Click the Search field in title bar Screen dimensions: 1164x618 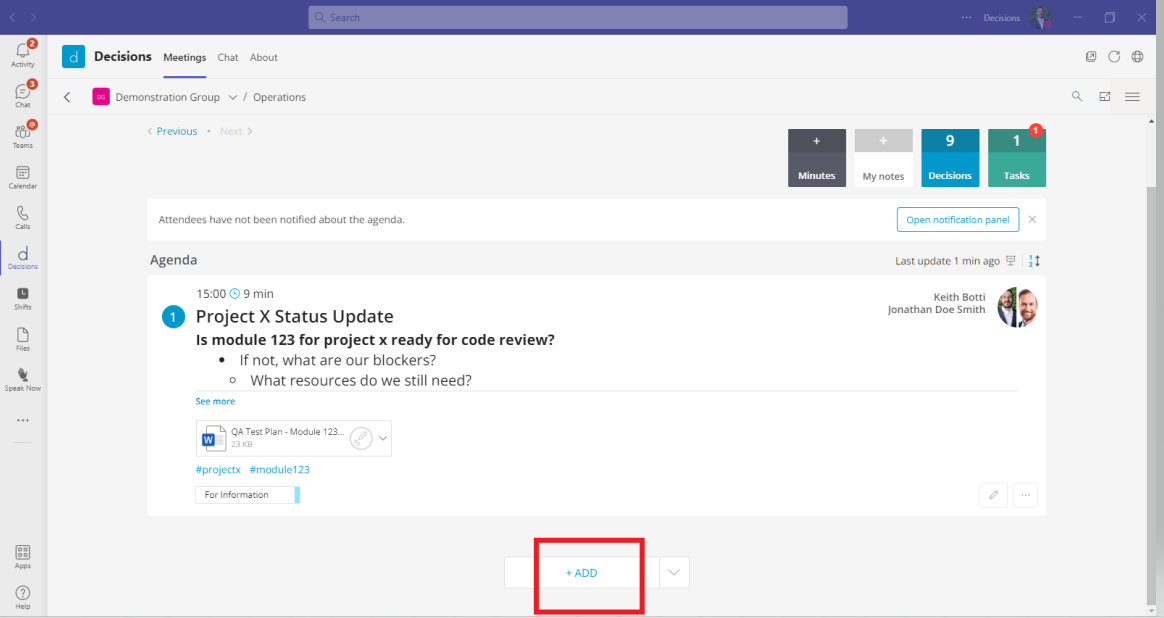[577, 17]
